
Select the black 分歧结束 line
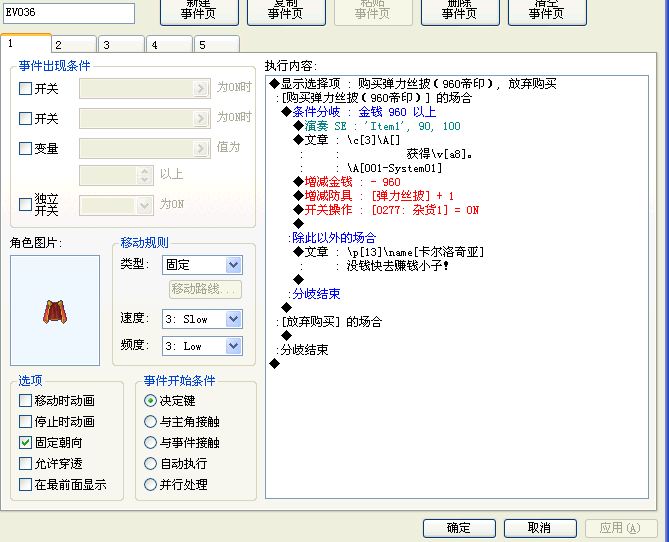click(x=303, y=350)
